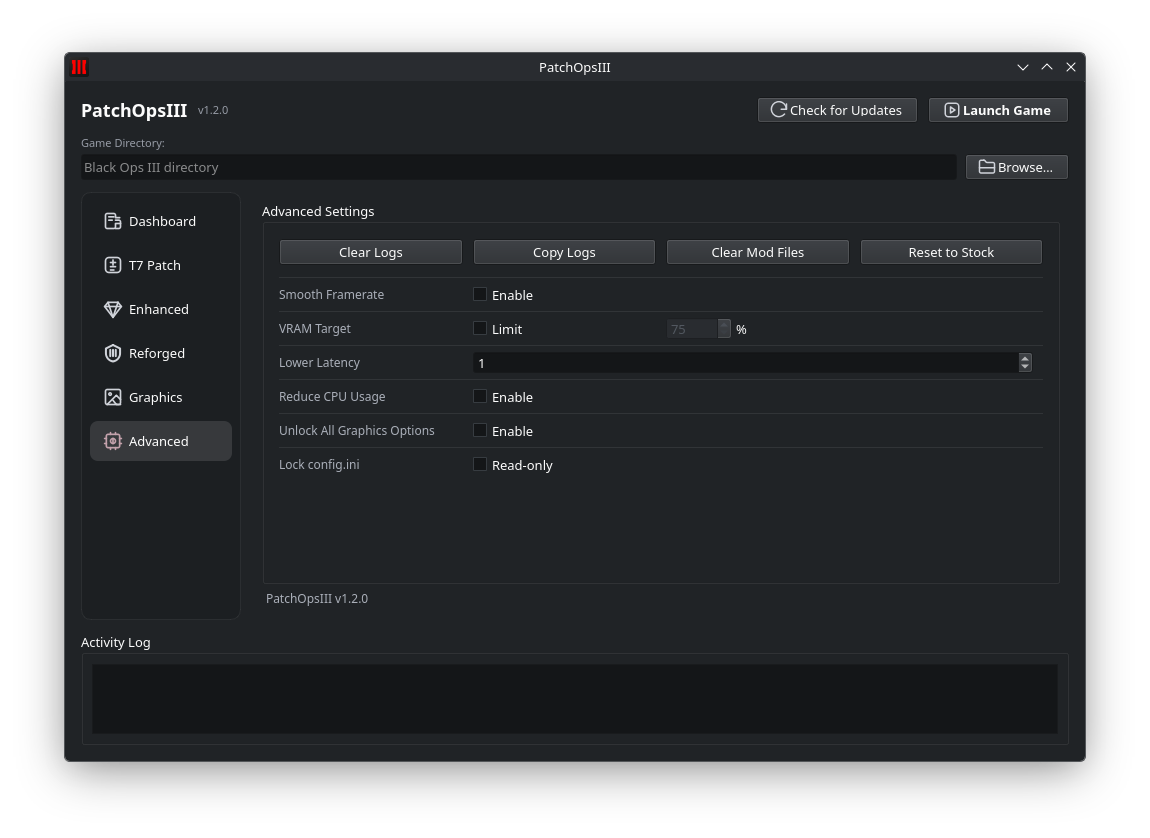The width and height of the screenshot is (1150, 838).
Task: Click the Copy Logs button
Action: click(x=564, y=252)
